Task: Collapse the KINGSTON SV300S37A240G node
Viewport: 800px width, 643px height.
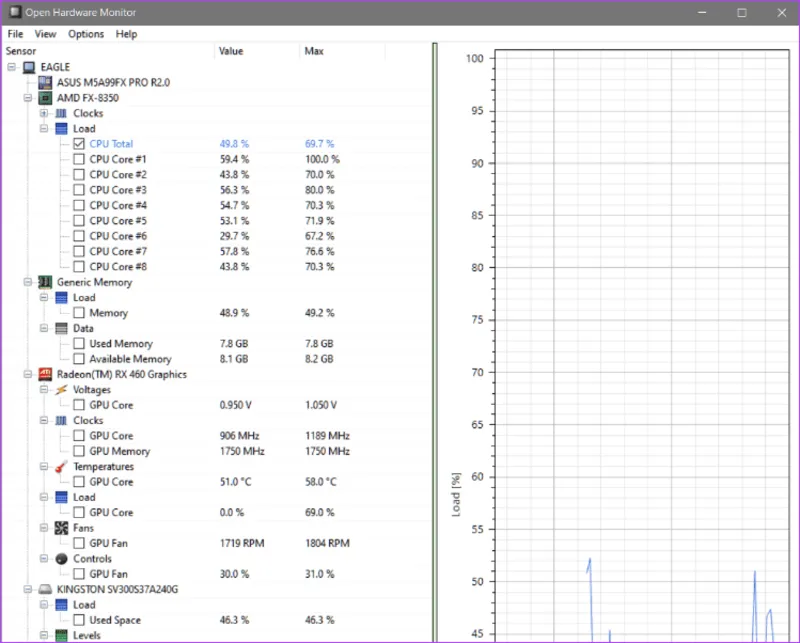Action: (x=28, y=589)
